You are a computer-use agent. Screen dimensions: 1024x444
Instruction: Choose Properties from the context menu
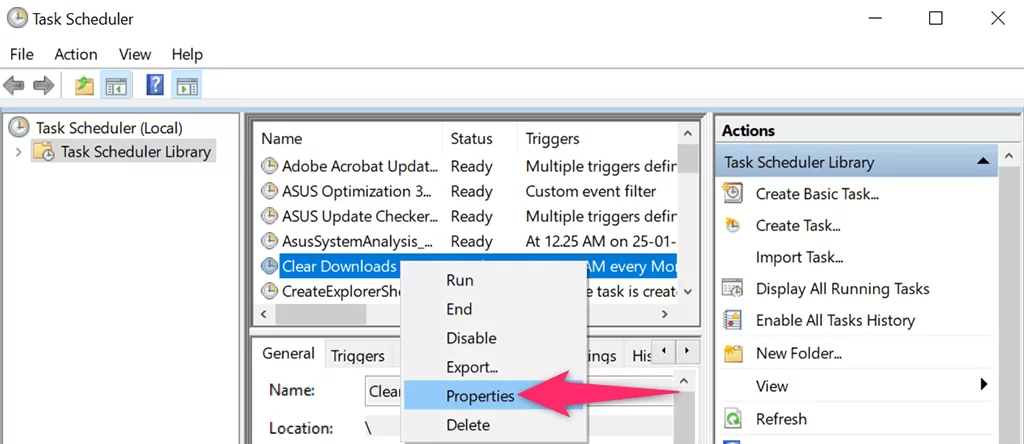tap(480, 396)
